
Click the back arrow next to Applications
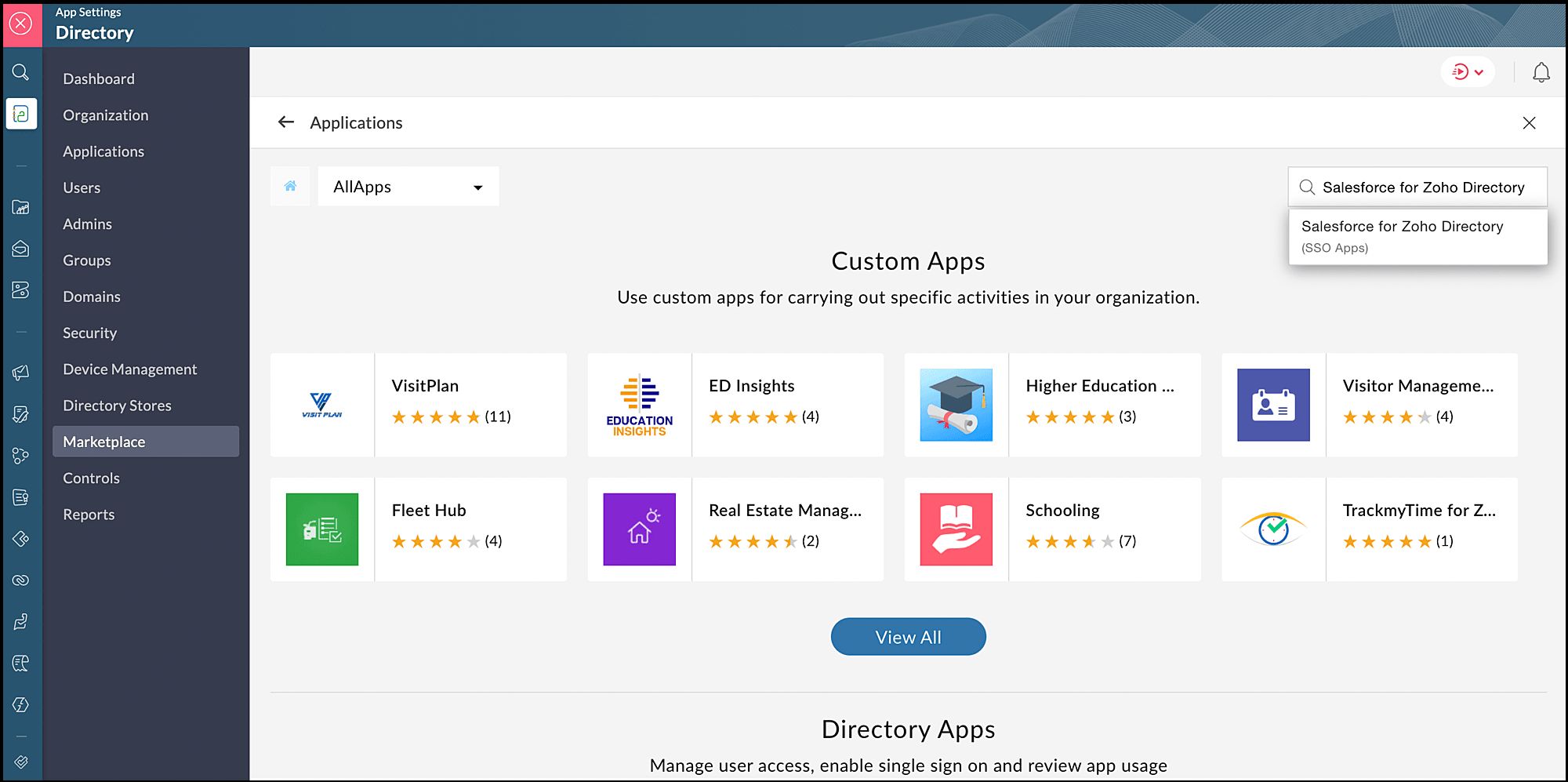[x=286, y=122]
